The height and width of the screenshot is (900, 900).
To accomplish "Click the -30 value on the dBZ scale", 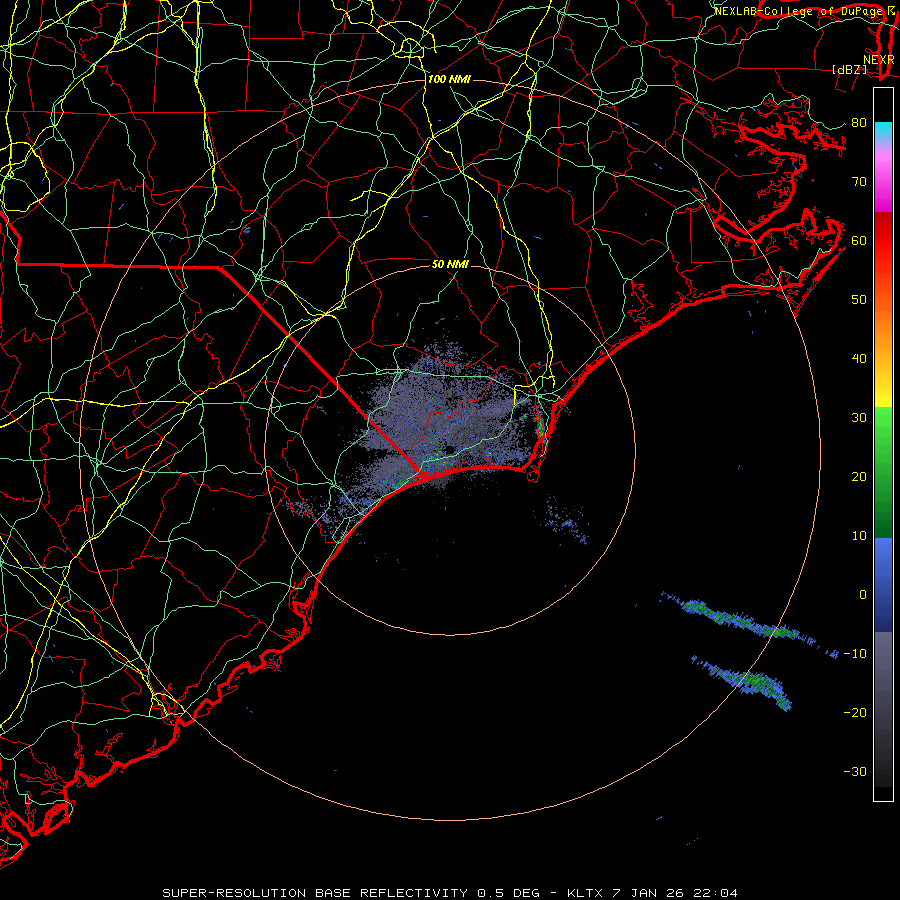I will [855, 771].
